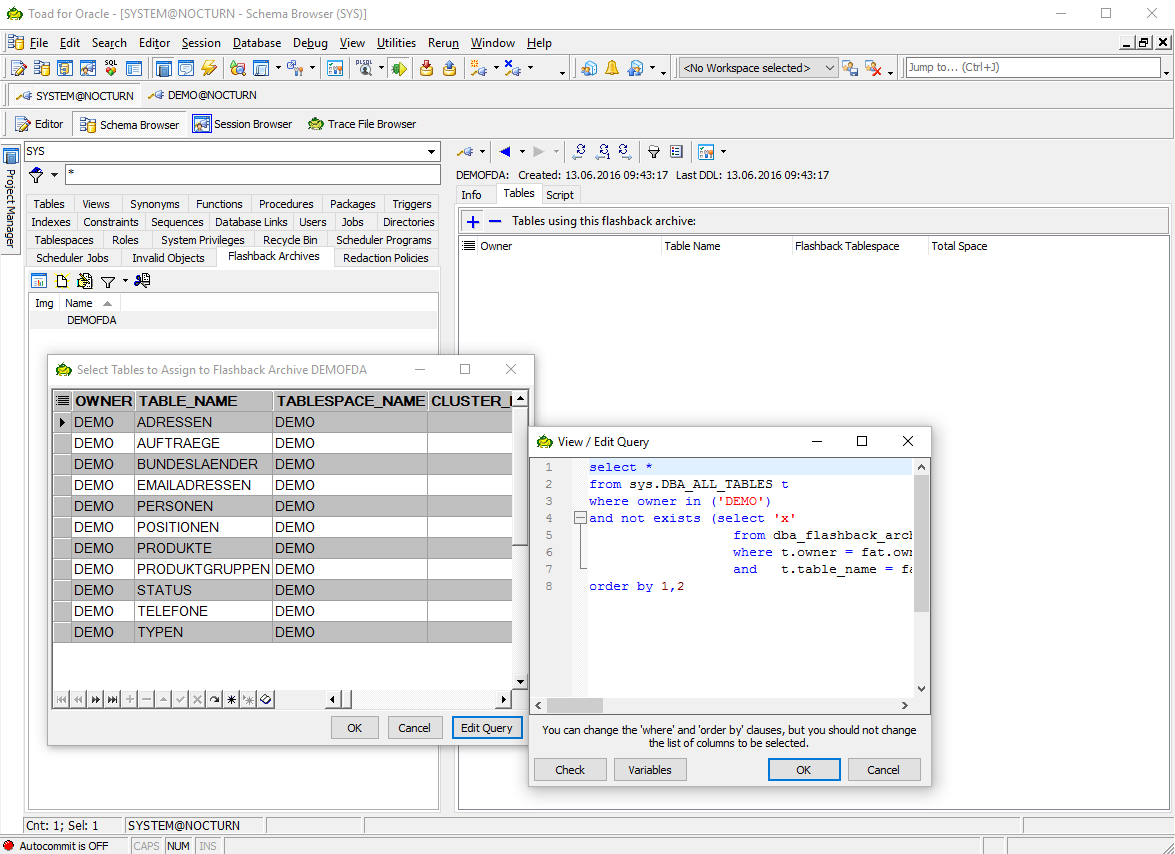Select the Redaction Policies tab
The image size is (1175, 854).
coord(386,258)
